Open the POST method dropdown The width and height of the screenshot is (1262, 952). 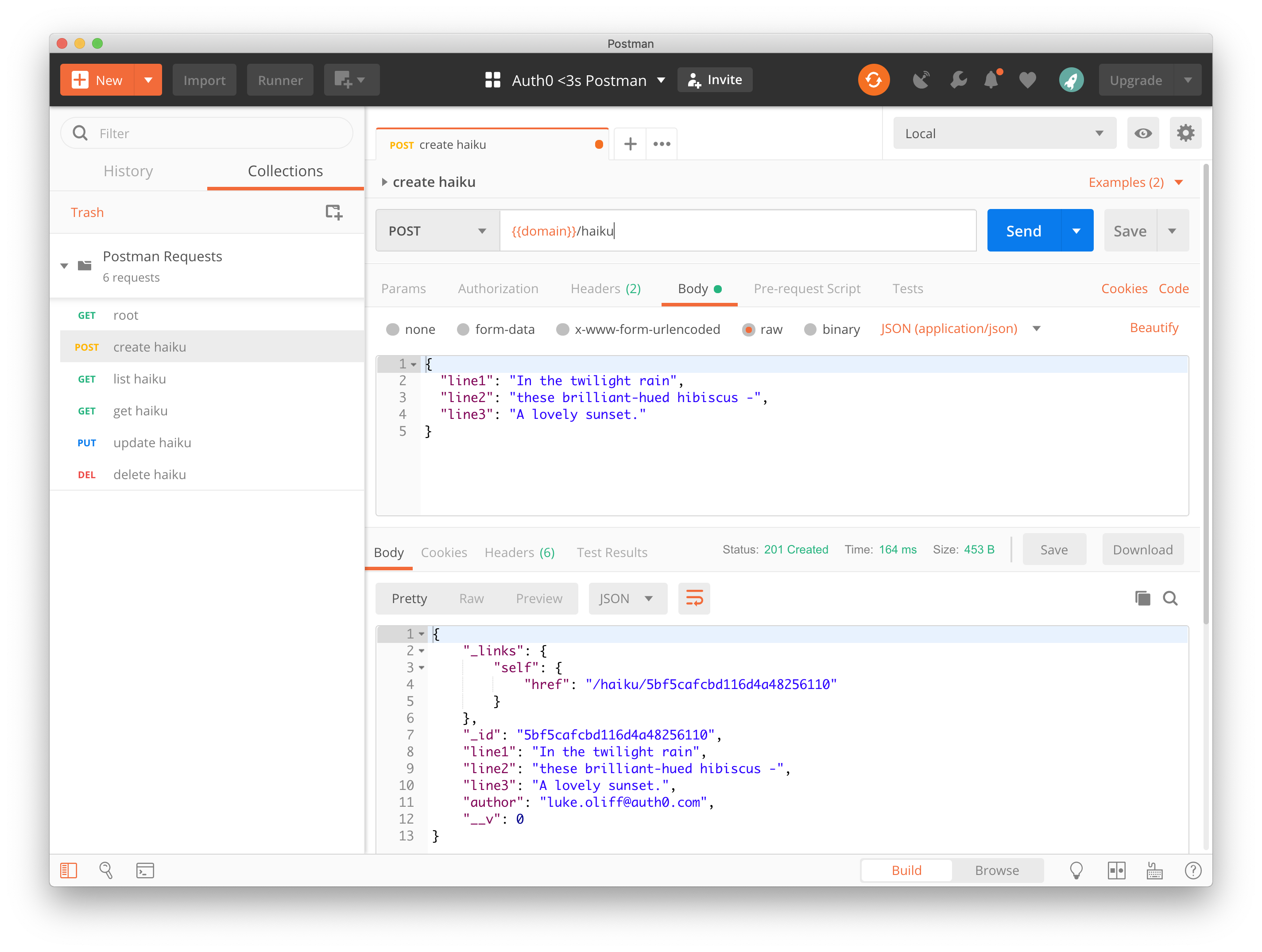pyautogui.click(x=437, y=231)
